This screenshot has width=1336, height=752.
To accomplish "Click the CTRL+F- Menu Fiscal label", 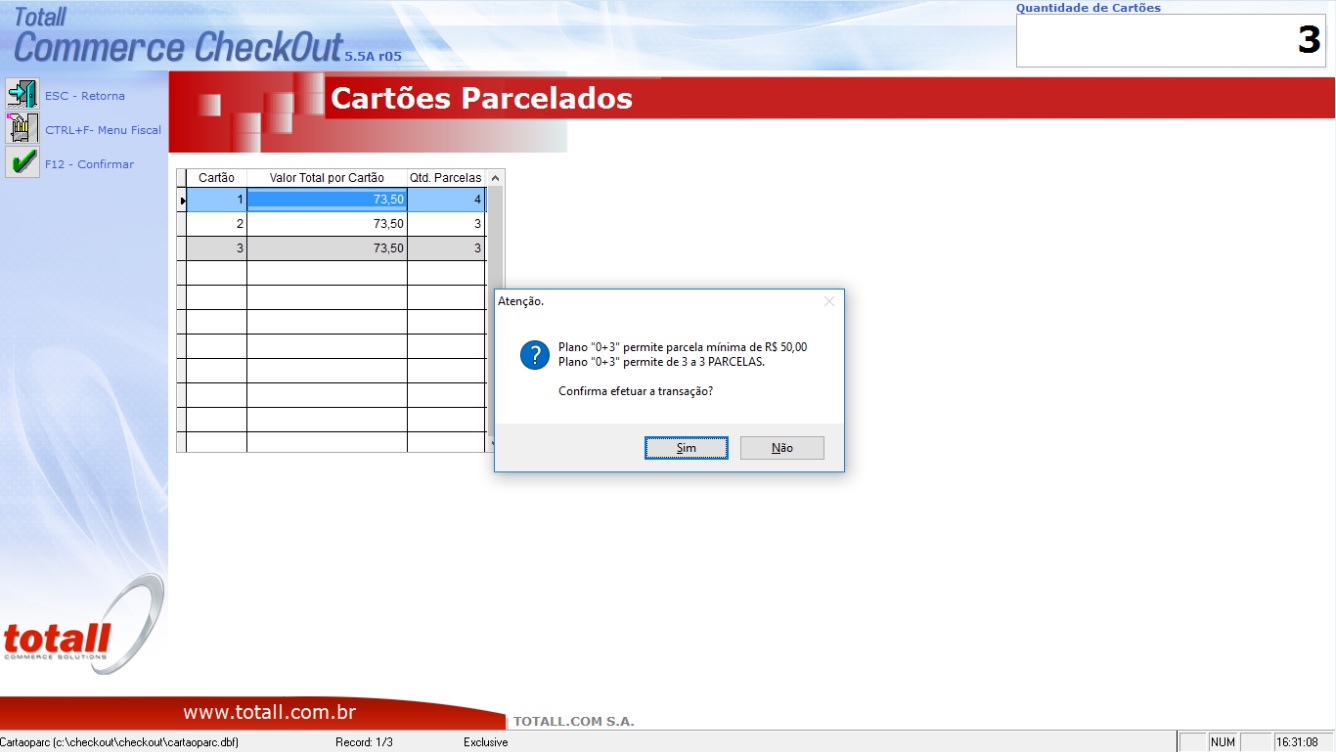I will pyautogui.click(x=103, y=130).
